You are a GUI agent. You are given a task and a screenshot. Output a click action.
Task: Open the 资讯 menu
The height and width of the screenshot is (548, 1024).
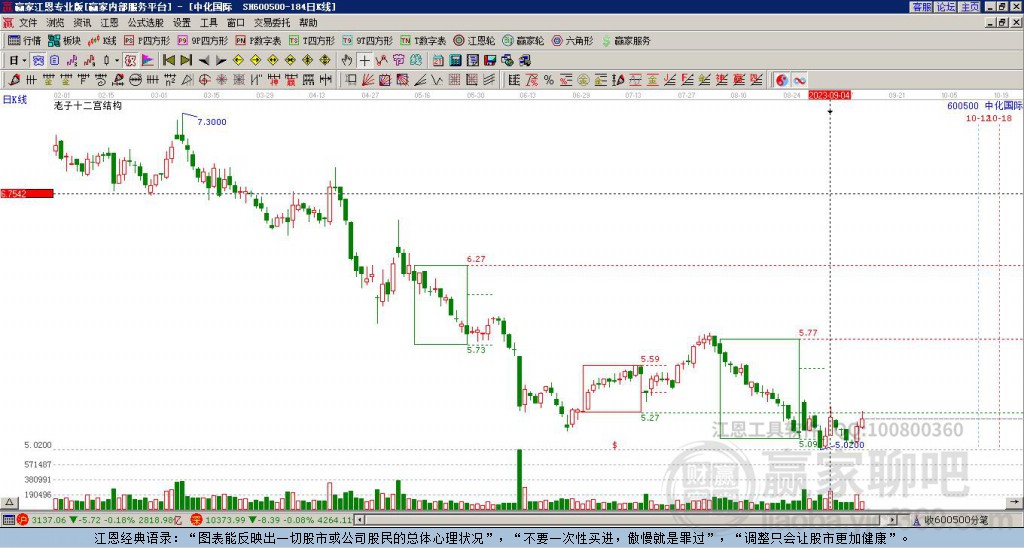click(x=82, y=23)
